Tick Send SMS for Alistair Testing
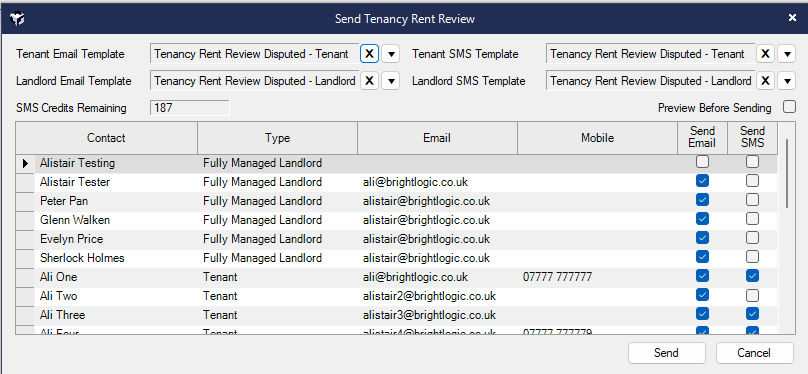The image size is (808, 374). tap(752, 162)
